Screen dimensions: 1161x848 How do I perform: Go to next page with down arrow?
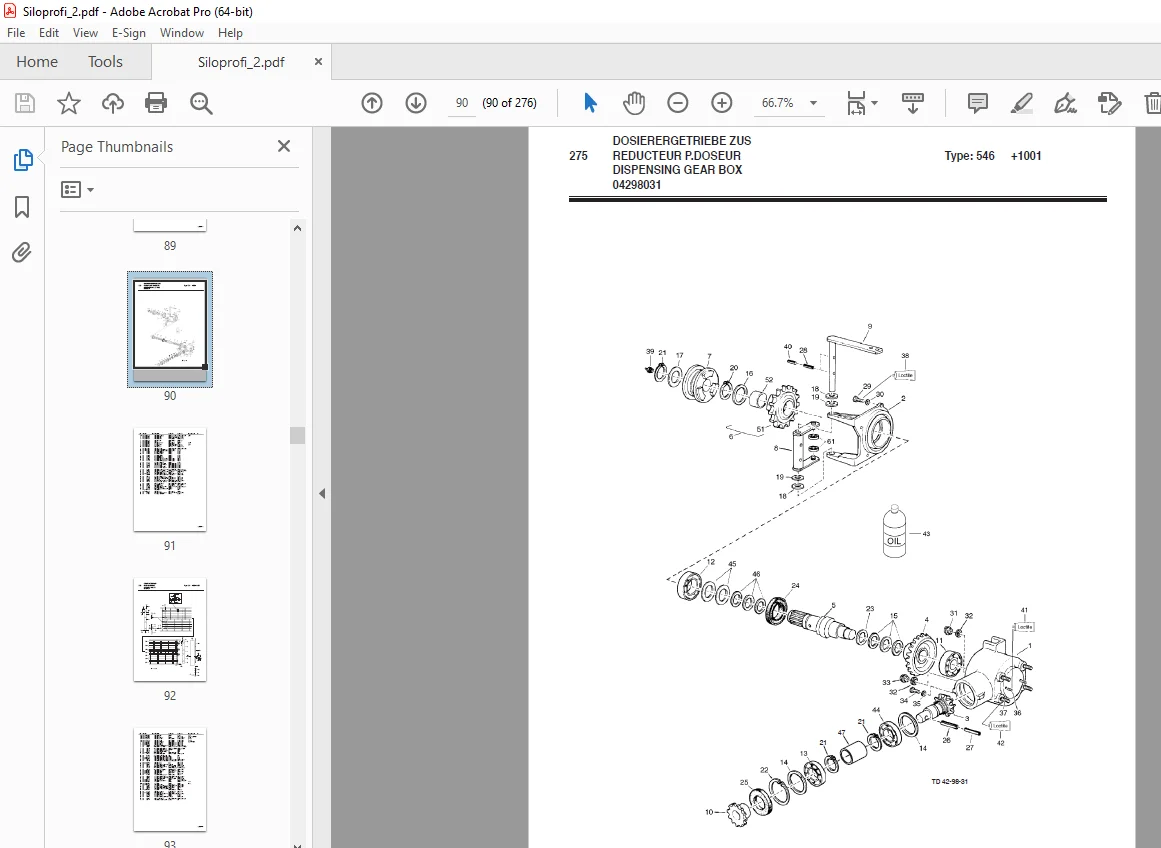click(416, 103)
